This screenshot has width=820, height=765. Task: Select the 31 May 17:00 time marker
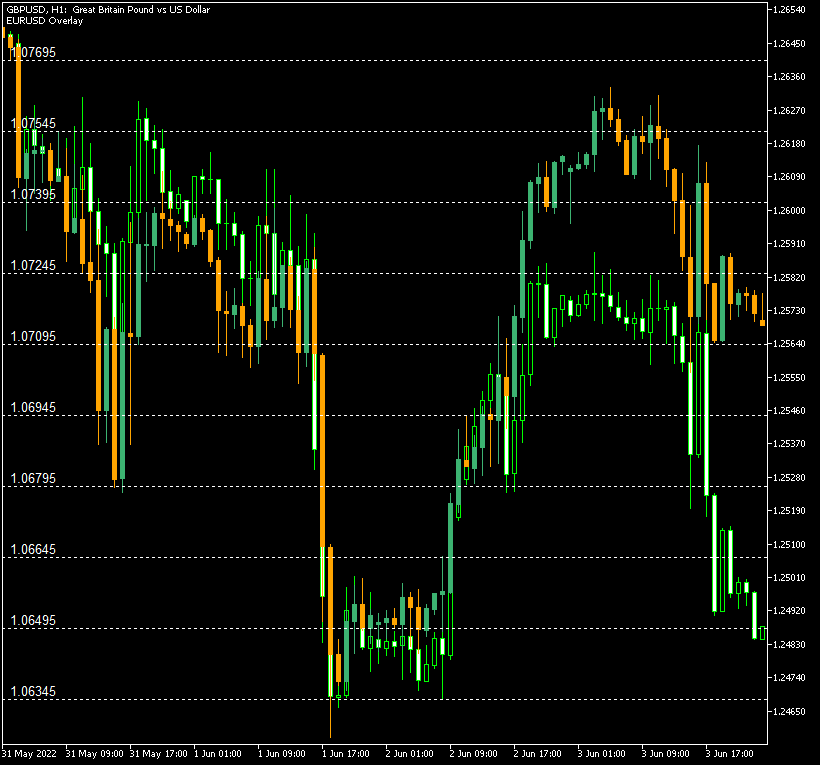click(x=158, y=753)
